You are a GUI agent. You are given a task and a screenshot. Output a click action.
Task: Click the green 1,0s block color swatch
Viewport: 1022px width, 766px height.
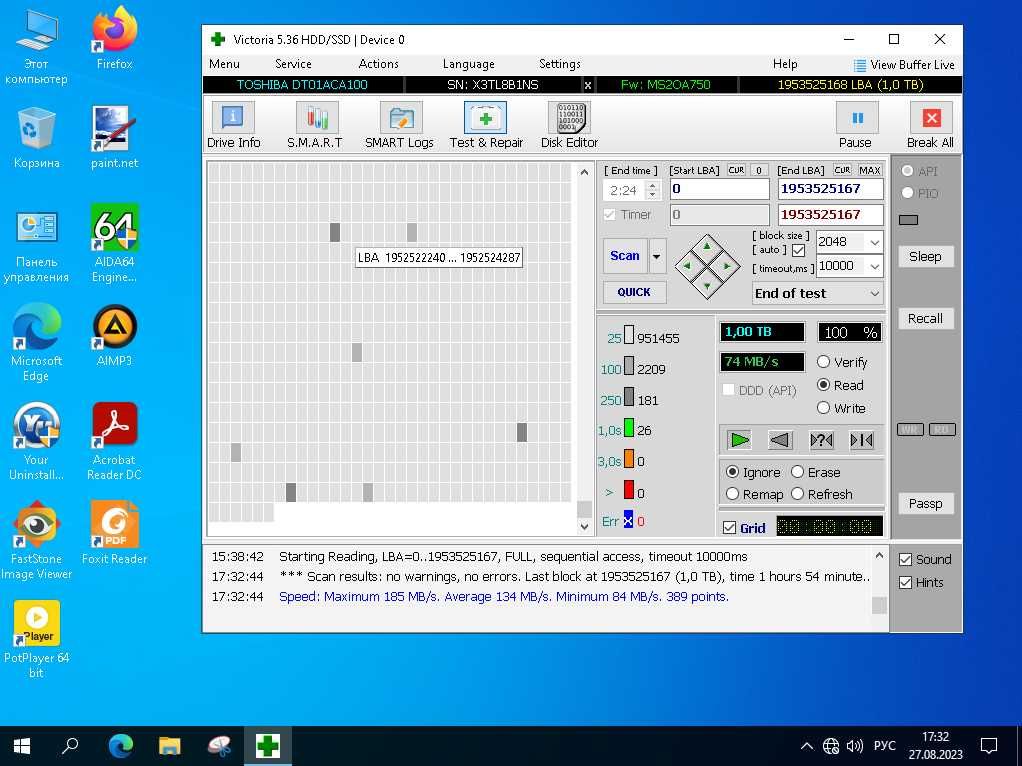pyautogui.click(x=629, y=428)
